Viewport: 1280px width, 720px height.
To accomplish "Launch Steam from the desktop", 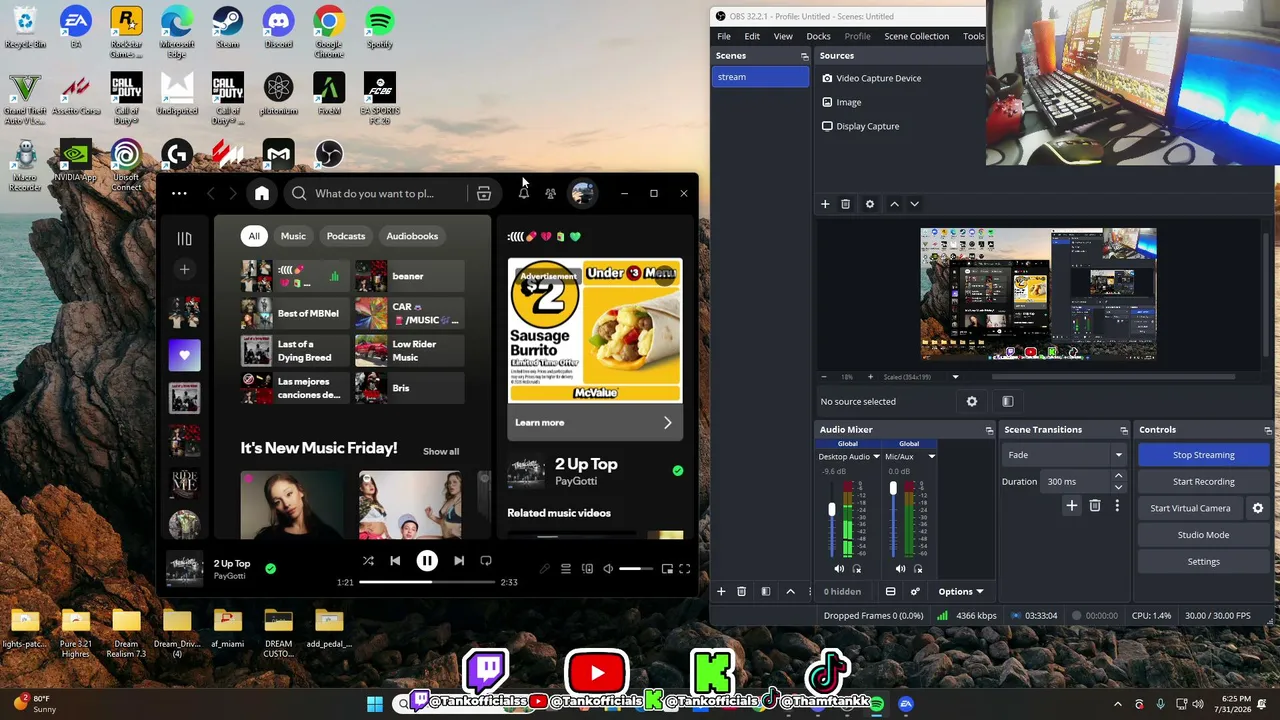I will [x=227, y=28].
